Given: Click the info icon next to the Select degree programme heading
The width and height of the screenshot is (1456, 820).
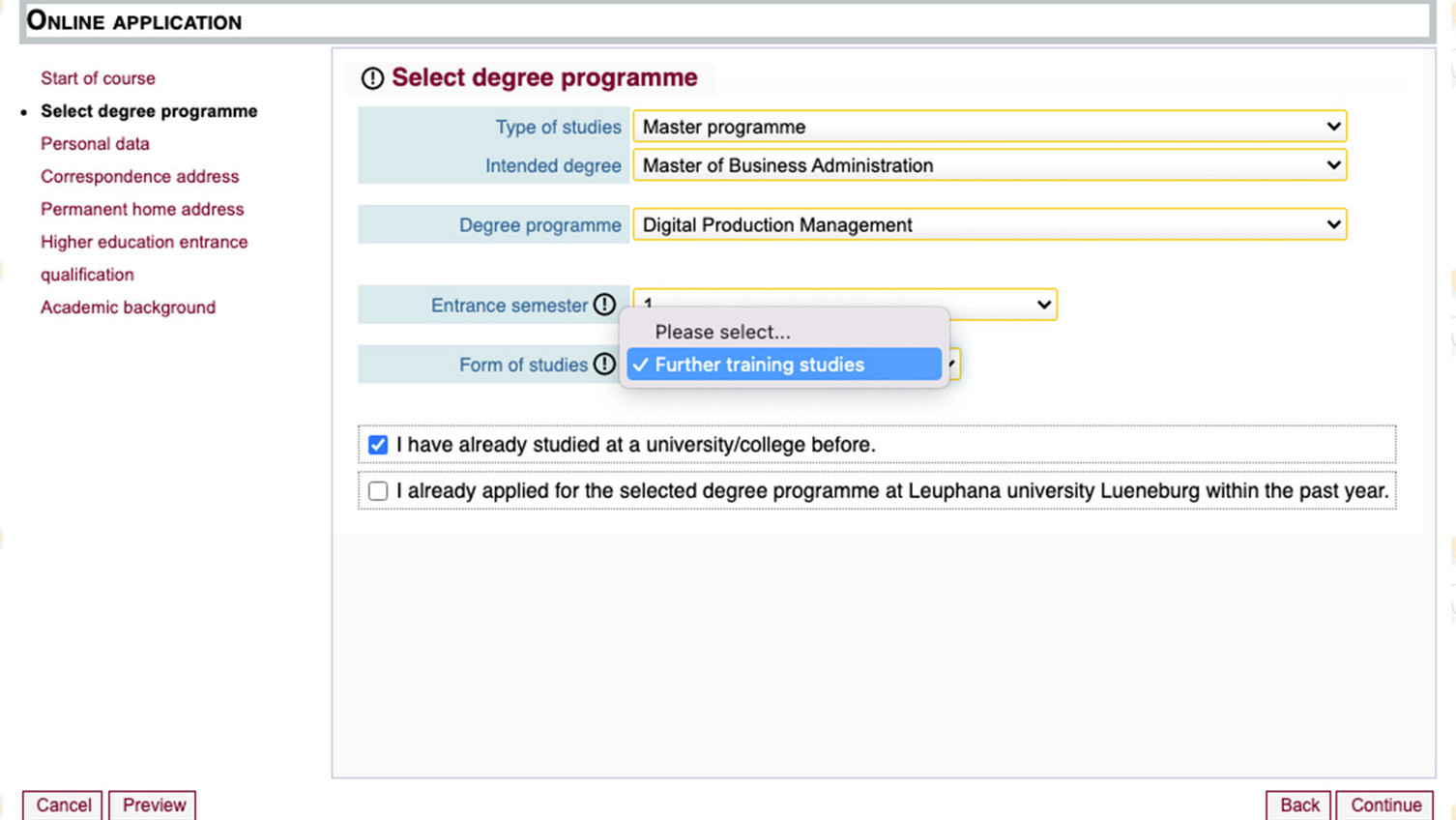Looking at the screenshot, I should point(372,78).
